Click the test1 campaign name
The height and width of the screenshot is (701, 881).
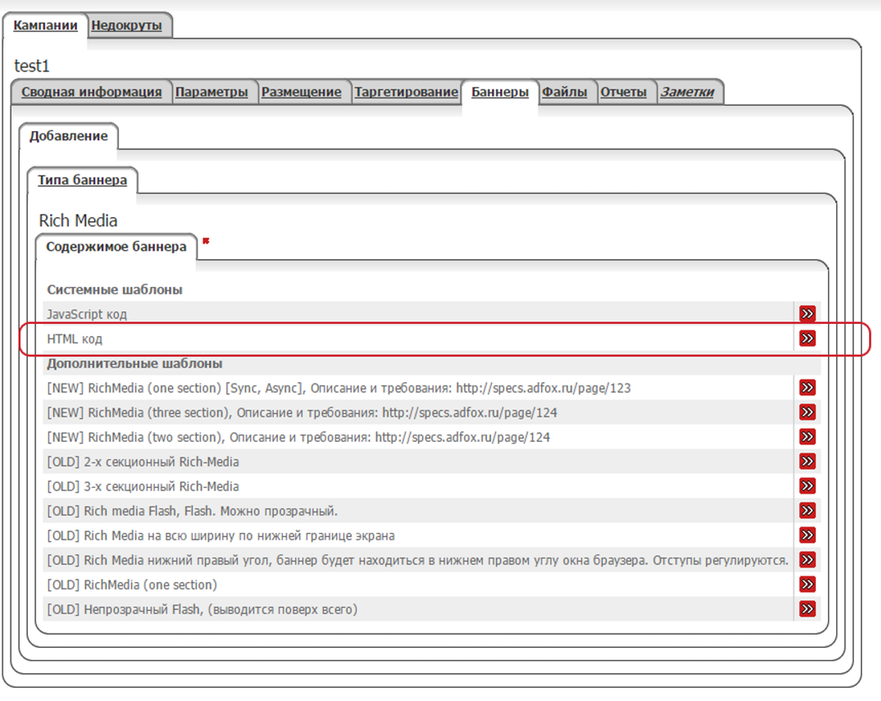(32, 66)
